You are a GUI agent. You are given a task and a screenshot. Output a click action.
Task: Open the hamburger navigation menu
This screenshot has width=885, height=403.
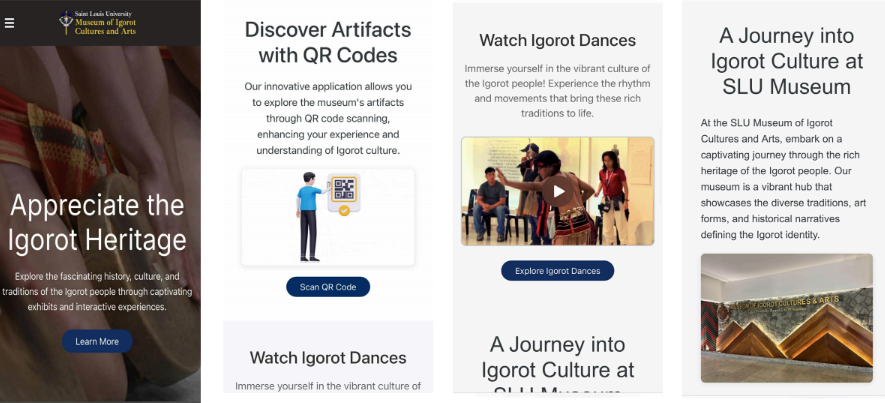pyautogui.click(x=10, y=23)
